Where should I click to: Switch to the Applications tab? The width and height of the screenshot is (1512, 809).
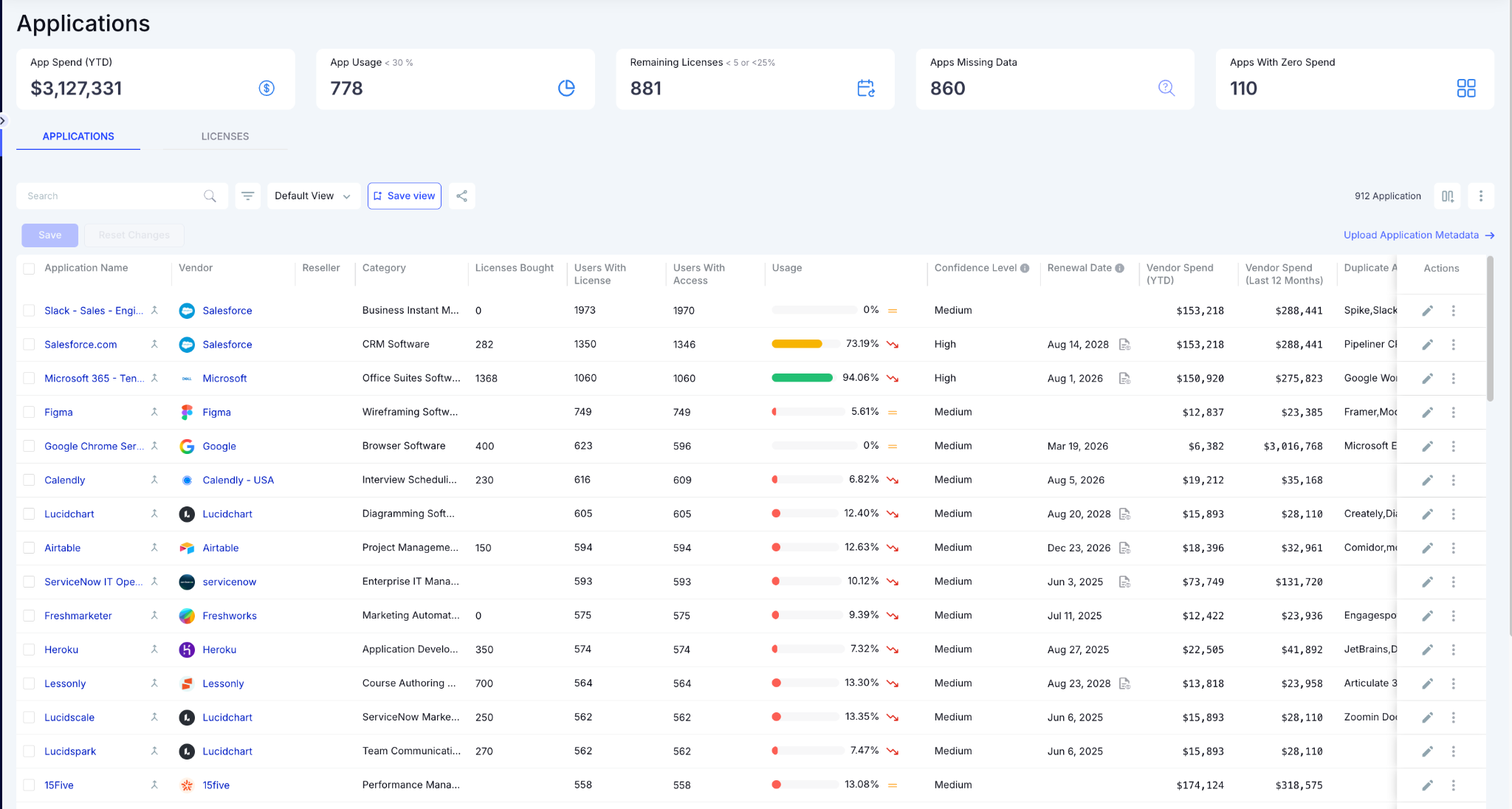point(78,137)
